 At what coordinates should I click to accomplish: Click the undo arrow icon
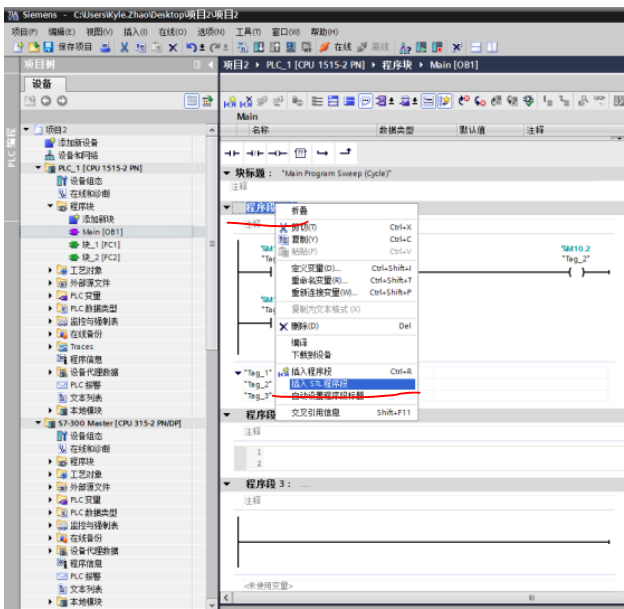191,48
